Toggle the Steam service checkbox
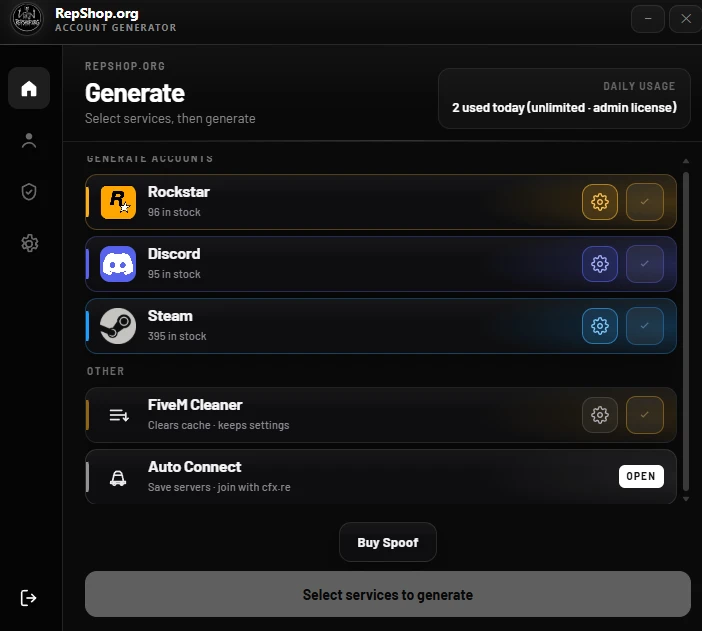Screen dimensions: 702x631 click(645, 326)
